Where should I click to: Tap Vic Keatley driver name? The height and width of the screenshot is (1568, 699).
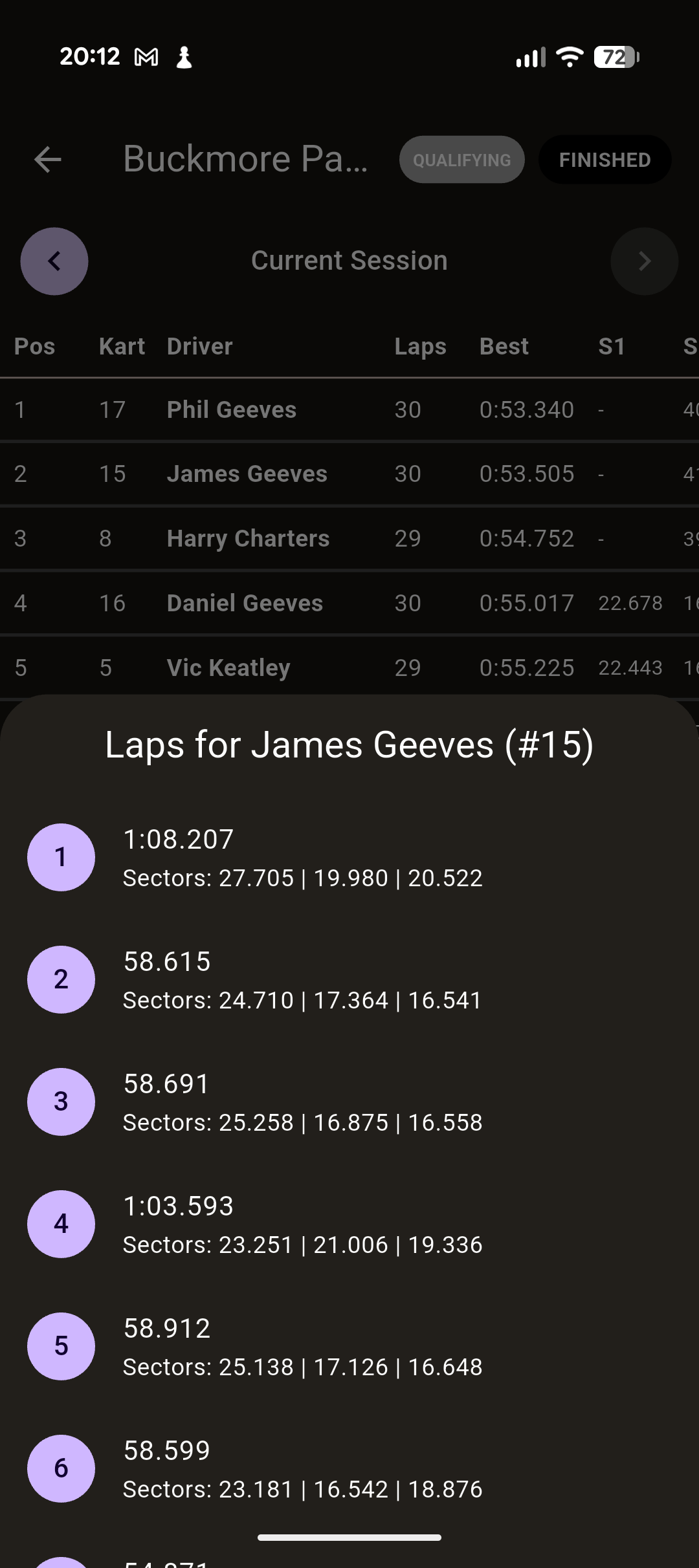228,668
